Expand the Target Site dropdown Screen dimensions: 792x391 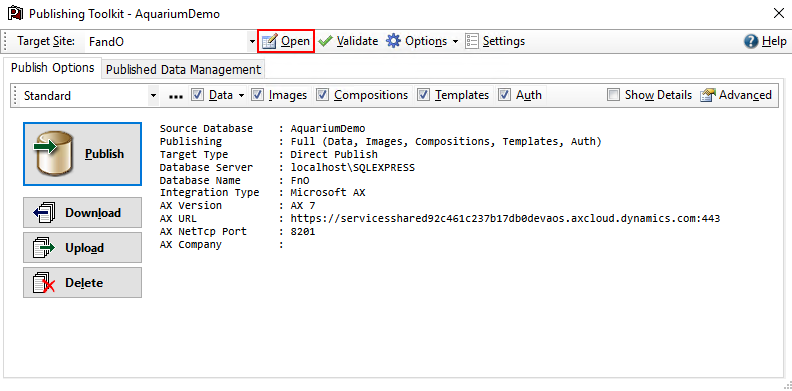[252, 41]
